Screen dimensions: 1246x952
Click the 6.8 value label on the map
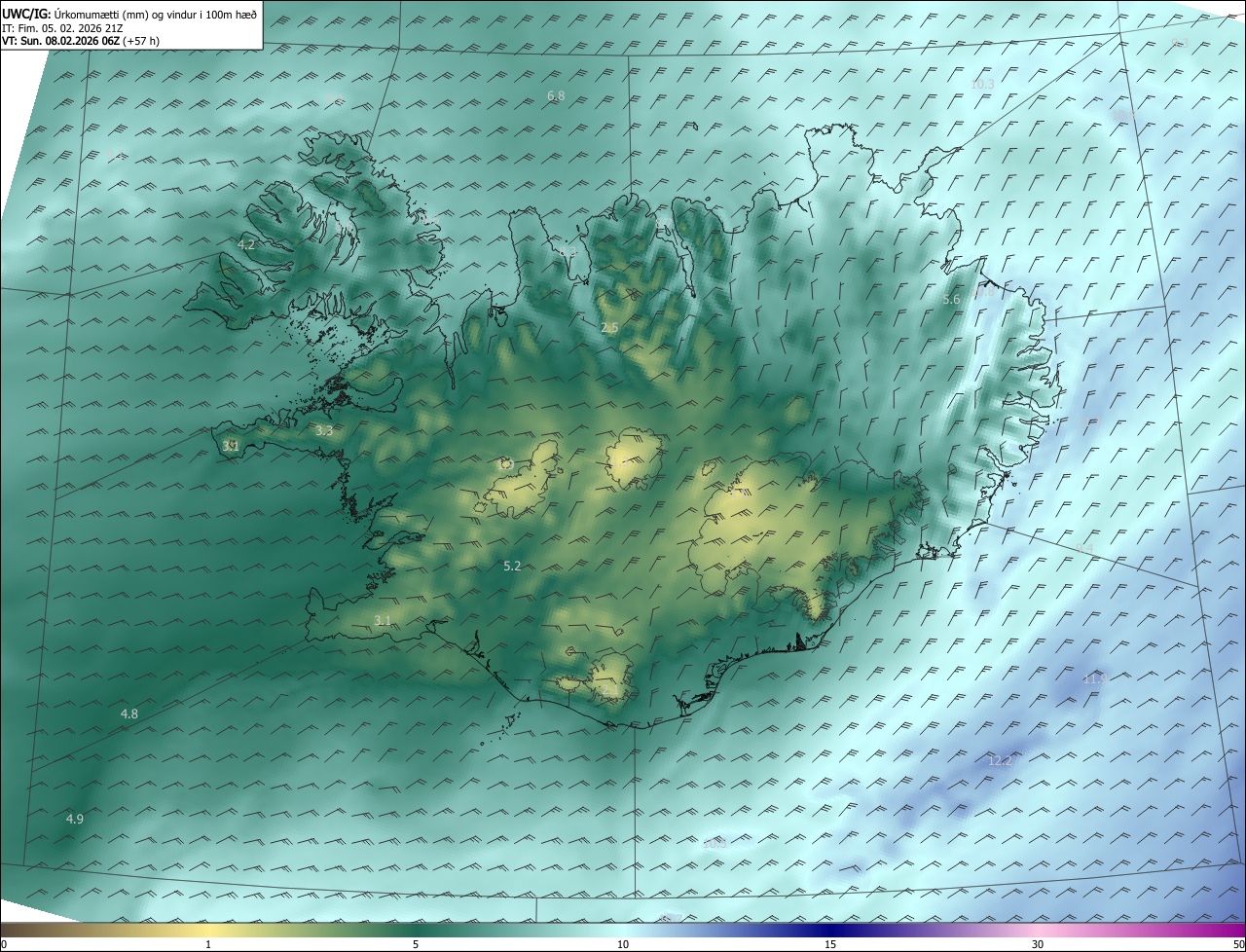click(x=556, y=95)
